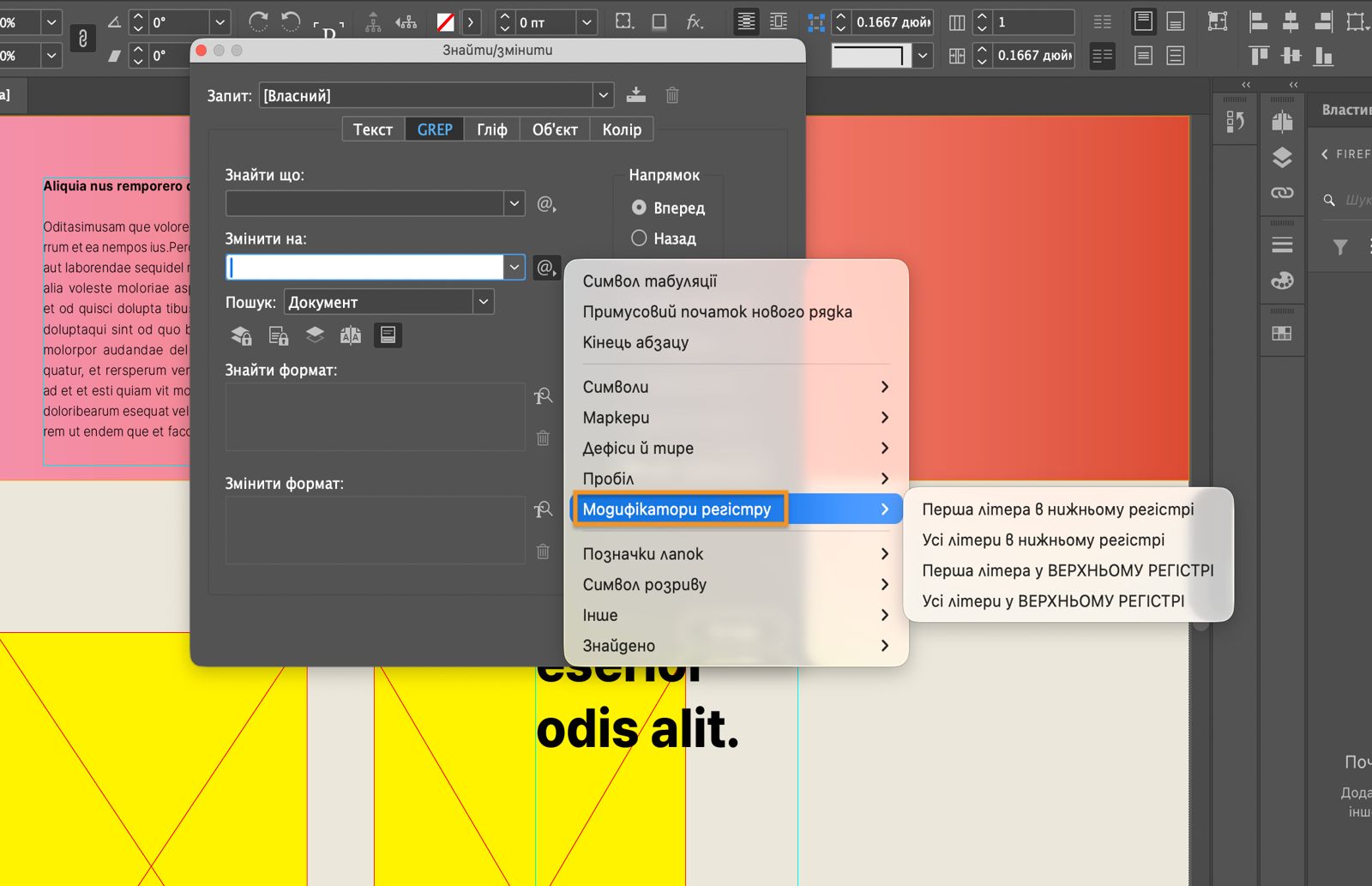The height and width of the screenshot is (886, 1372).
Task: Click into the Змінити на input field
Action: click(x=364, y=268)
